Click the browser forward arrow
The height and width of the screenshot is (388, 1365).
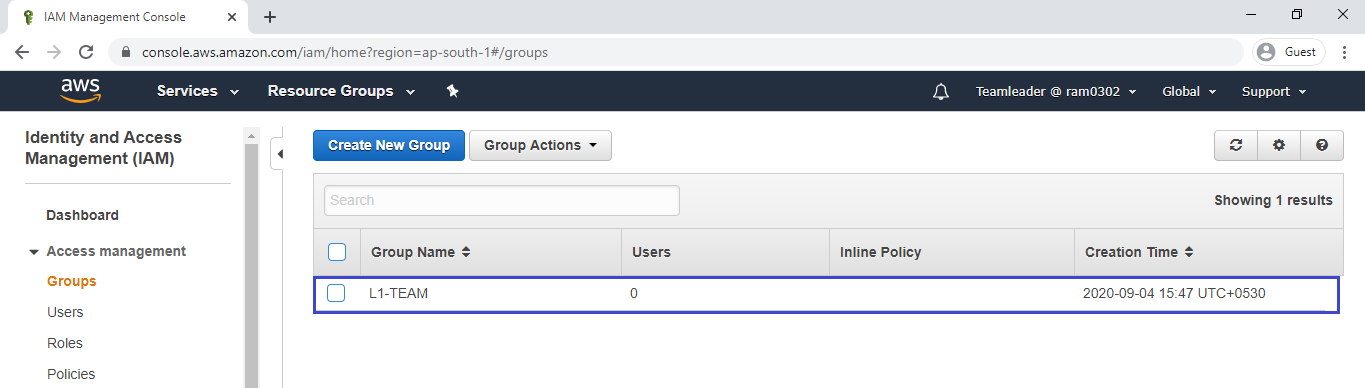coord(54,52)
